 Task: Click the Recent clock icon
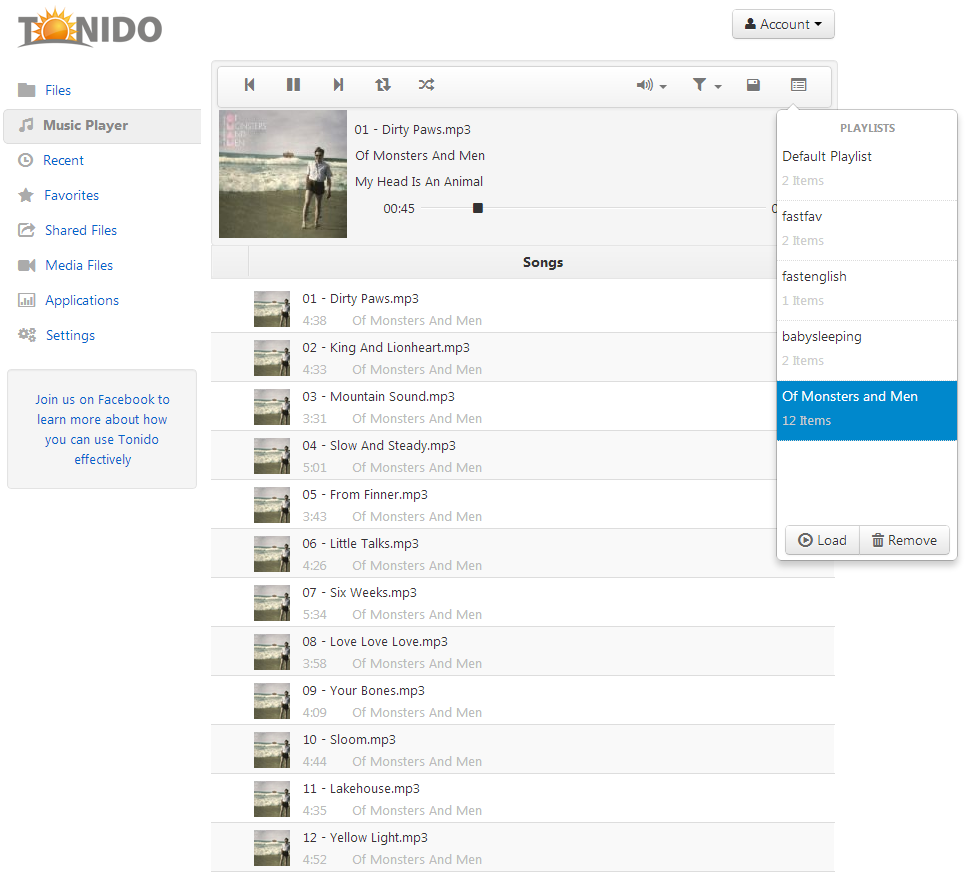pos(25,161)
